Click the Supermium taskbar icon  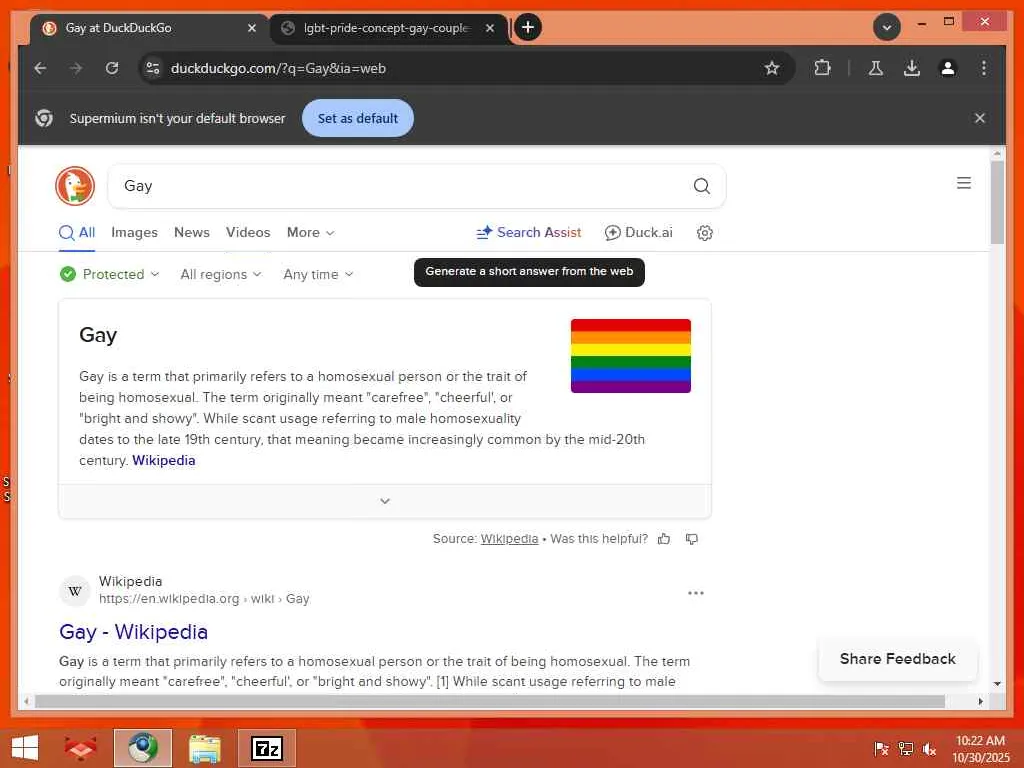click(x=143, y=748)
